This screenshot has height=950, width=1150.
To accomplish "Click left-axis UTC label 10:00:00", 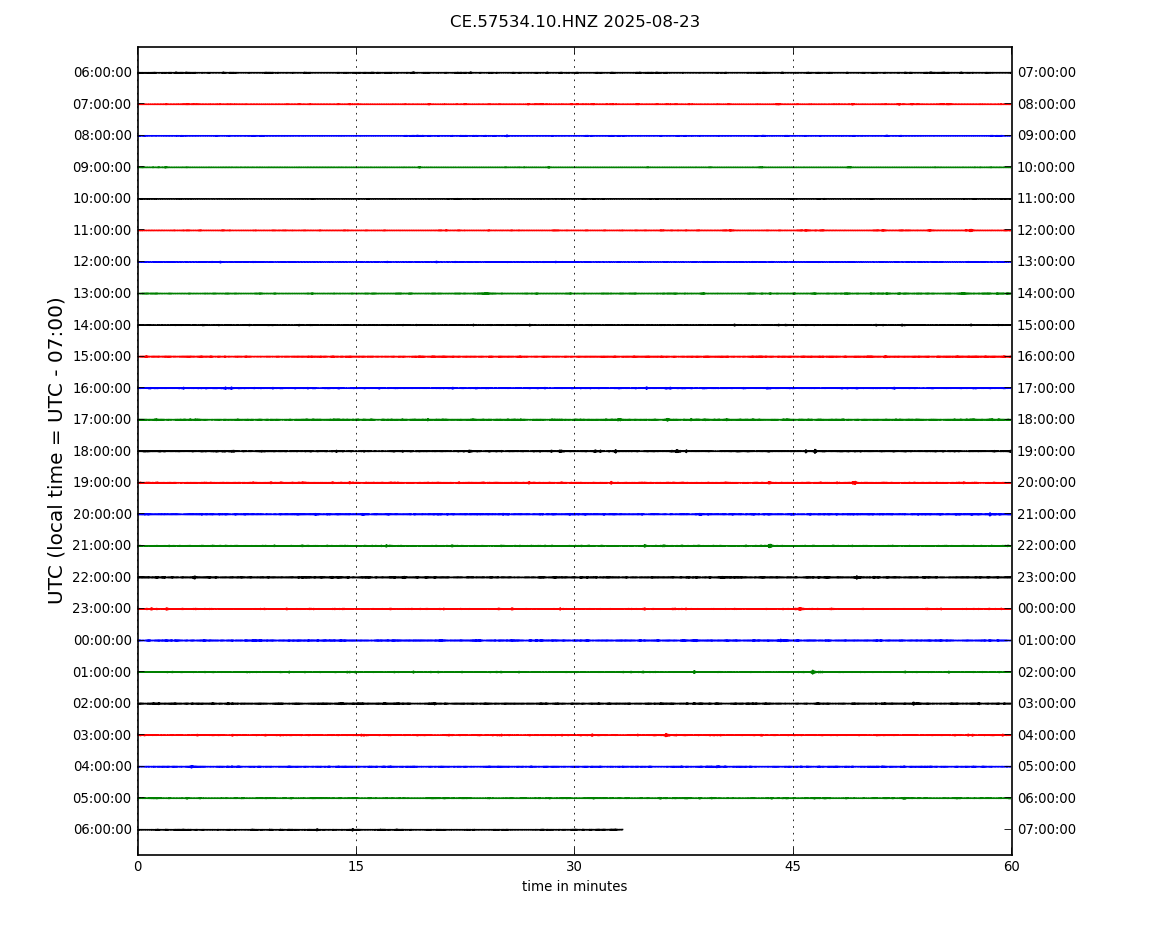I will 103,199.
